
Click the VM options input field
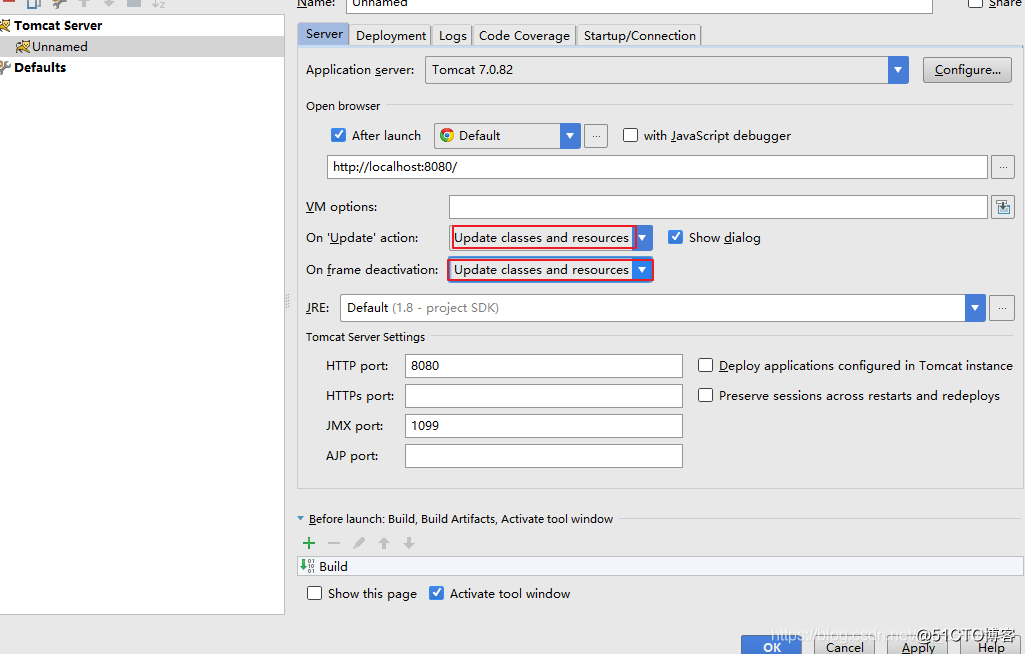[718, 207]
